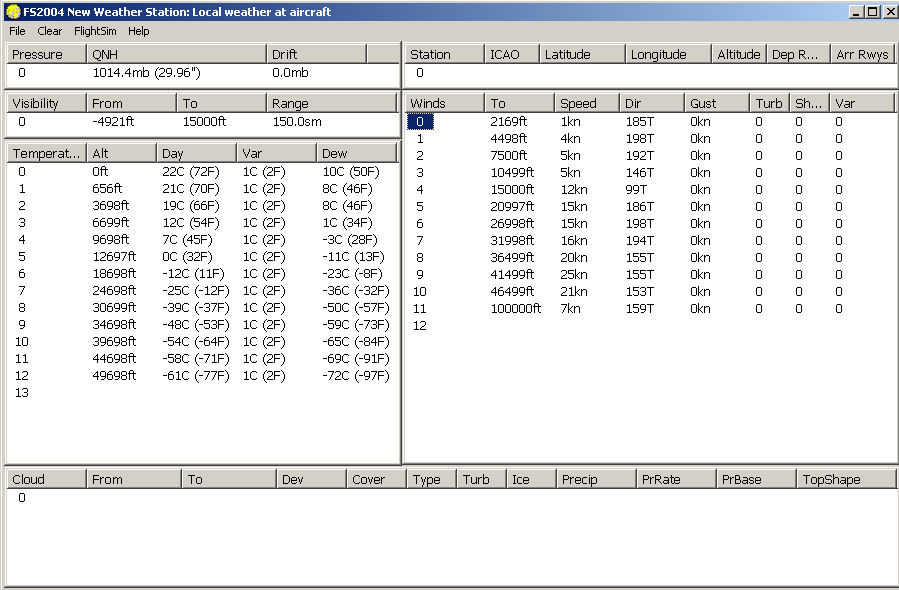Select row 0 in the Cloud list
Image resolution: width=899 pixels, height=590 pixels.
click(x=22, y=498)
